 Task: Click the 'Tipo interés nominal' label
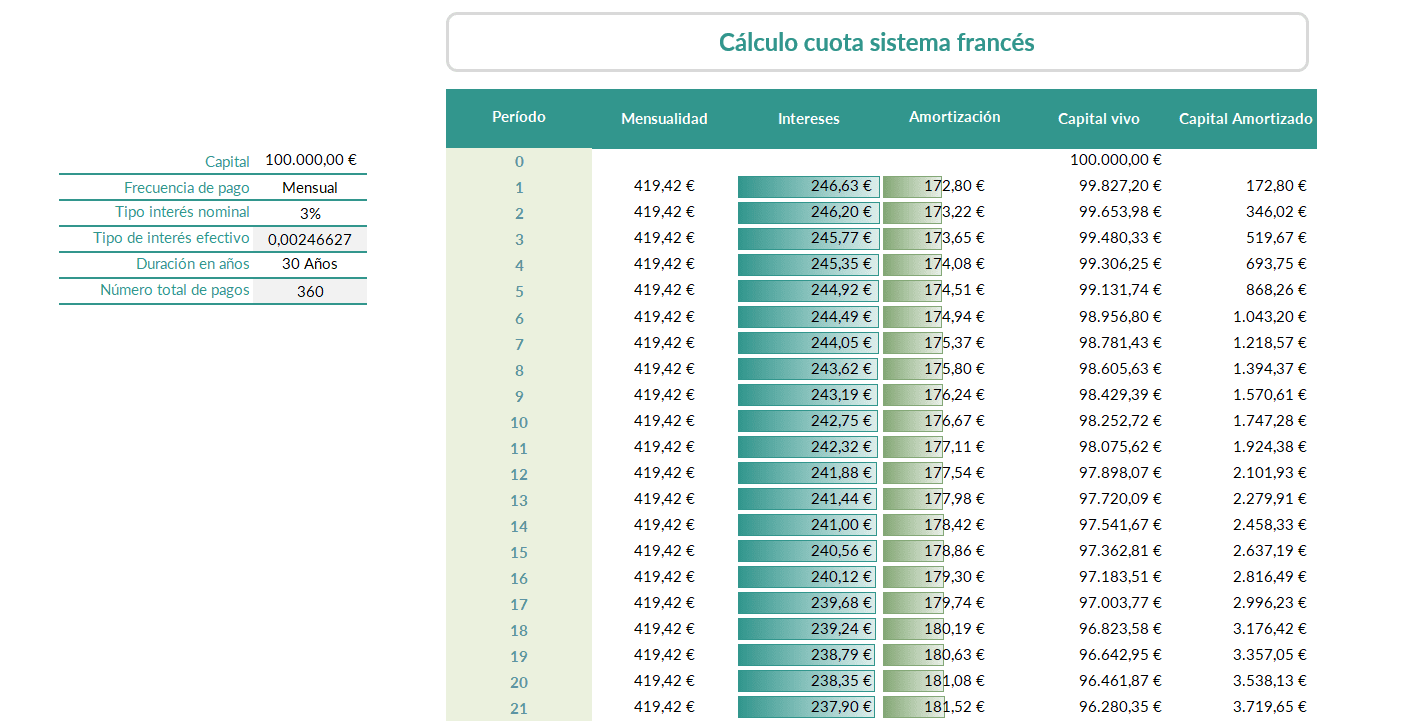(183, 212)
